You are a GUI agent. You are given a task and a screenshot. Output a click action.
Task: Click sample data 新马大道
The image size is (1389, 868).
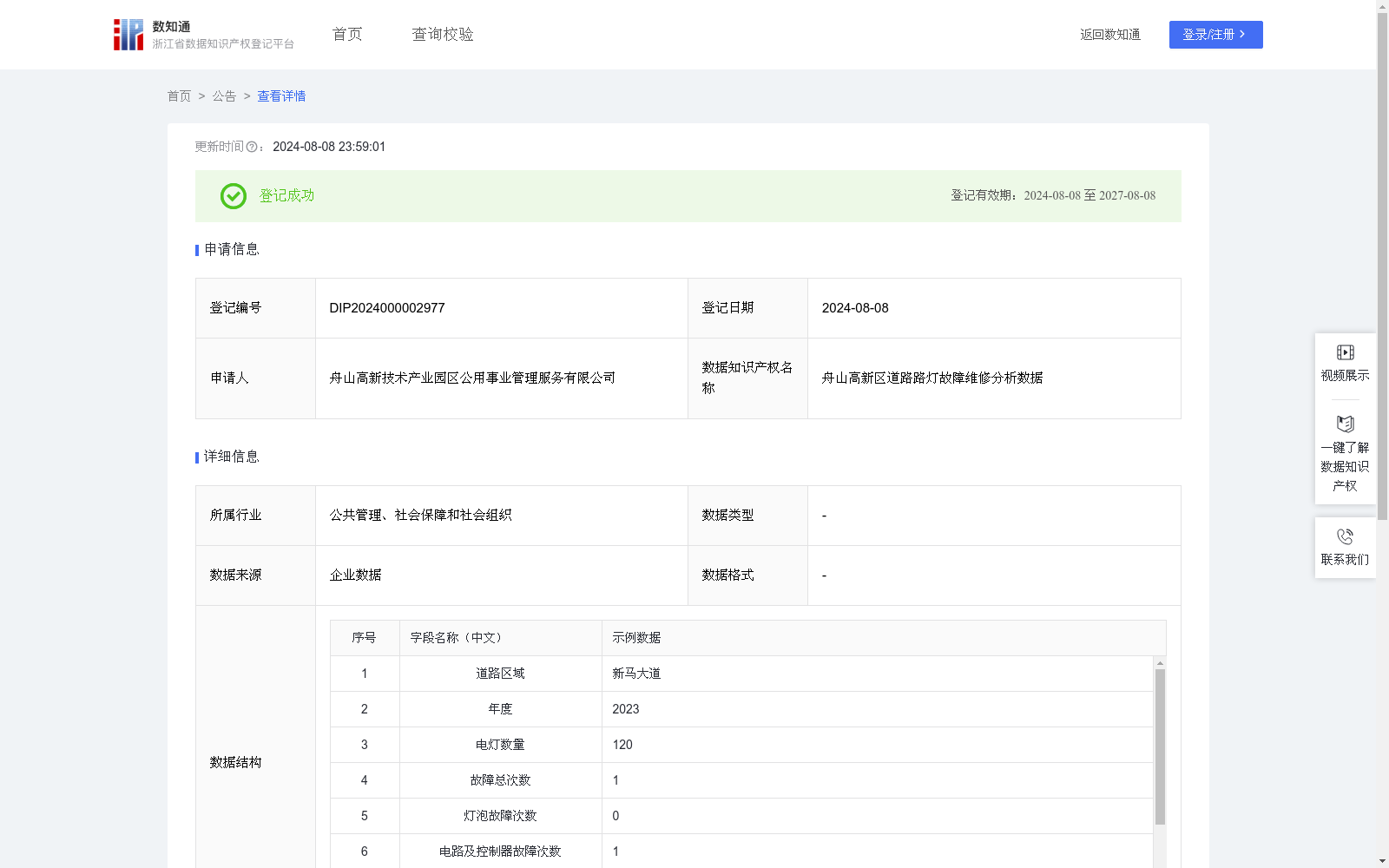[x=636, y=674]
